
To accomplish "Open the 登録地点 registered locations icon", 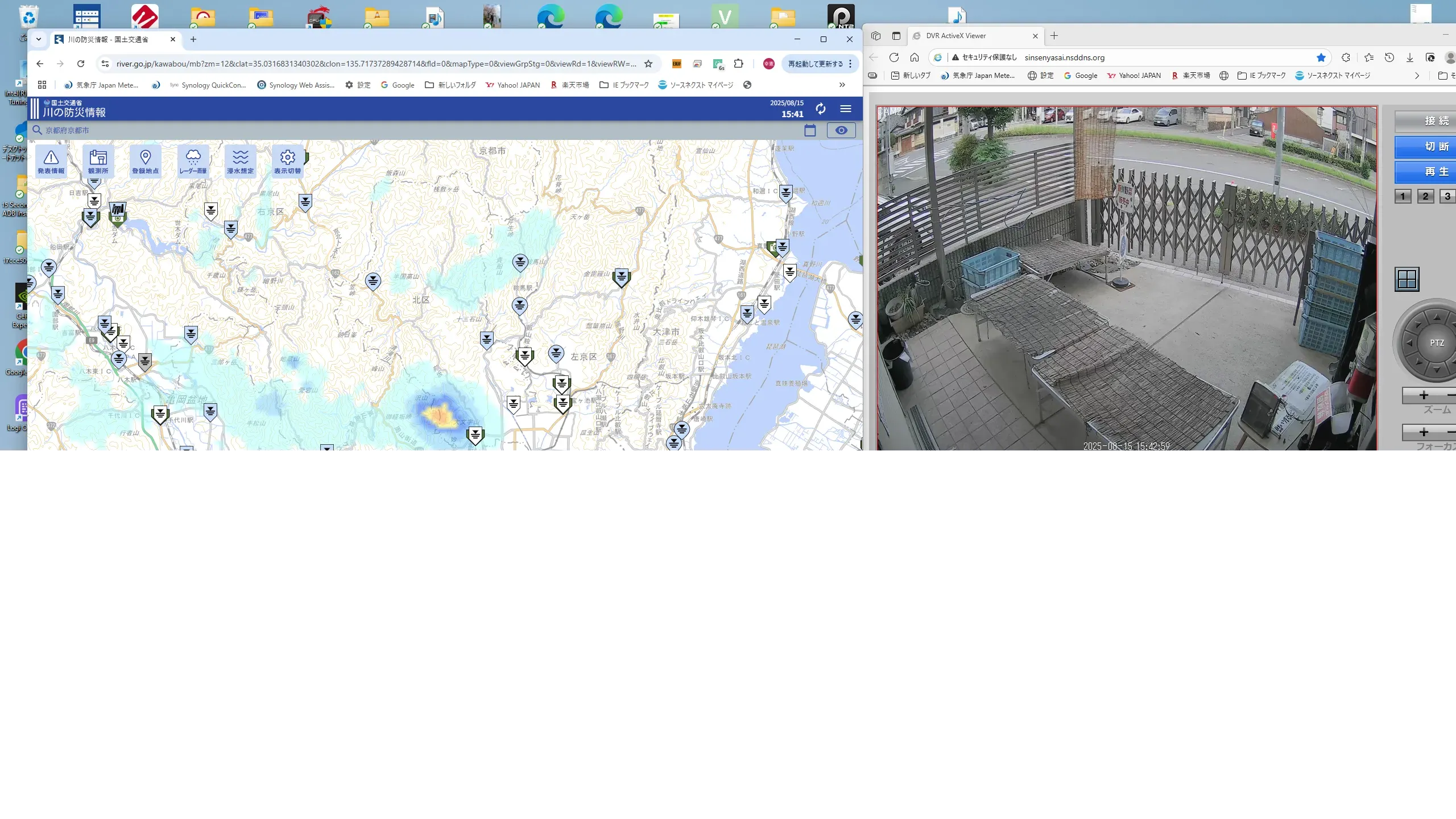I will tap(146, 161).
